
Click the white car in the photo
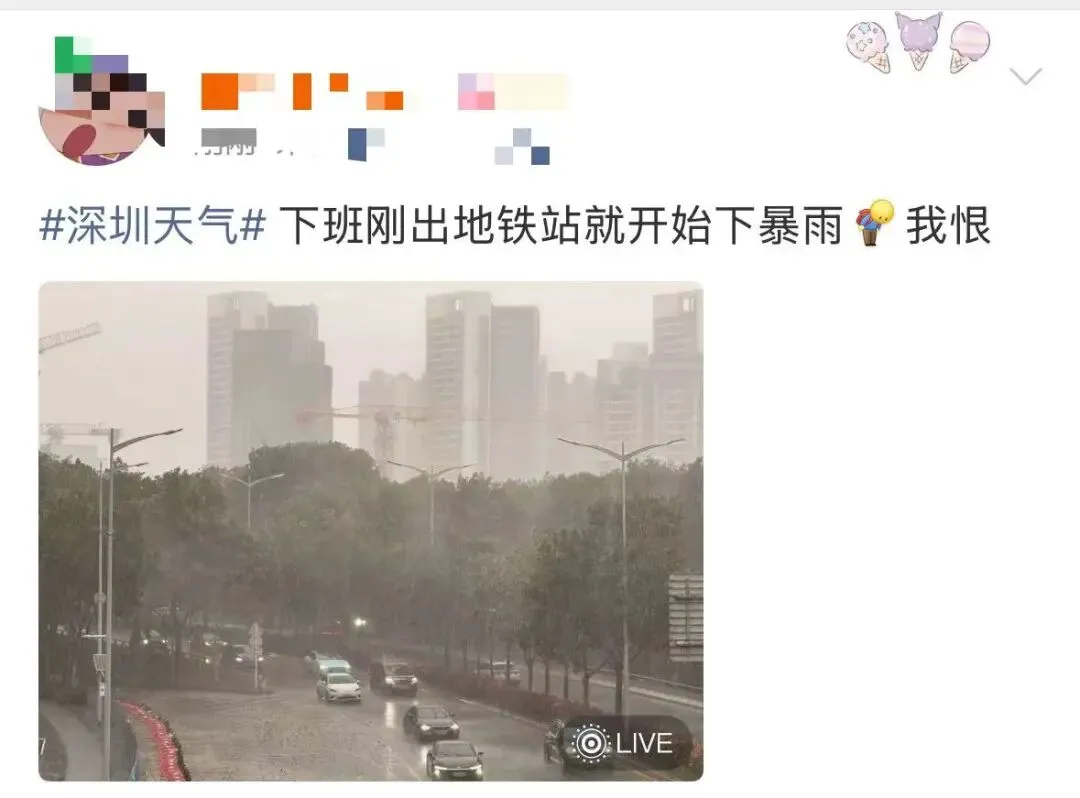pyautogui.click(x=338, y=686)
